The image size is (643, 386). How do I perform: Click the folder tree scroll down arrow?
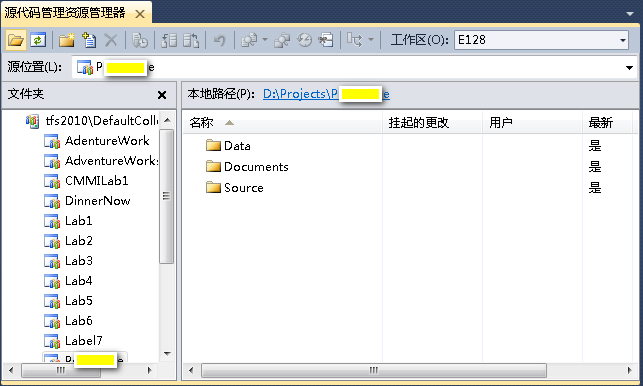[x=167, y=353]
